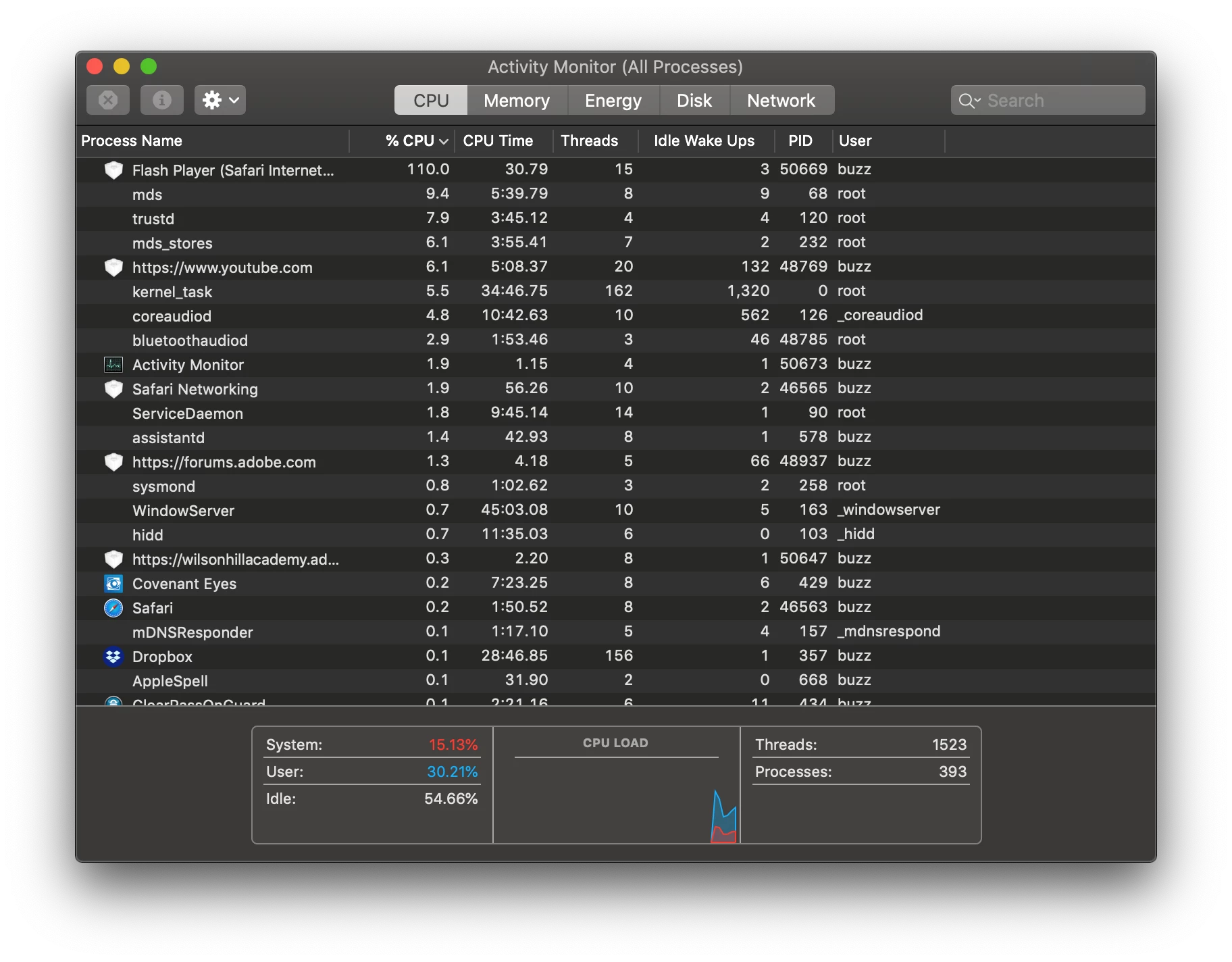Select the sysmond process row

pyautogui.click(x=616, y=486)
